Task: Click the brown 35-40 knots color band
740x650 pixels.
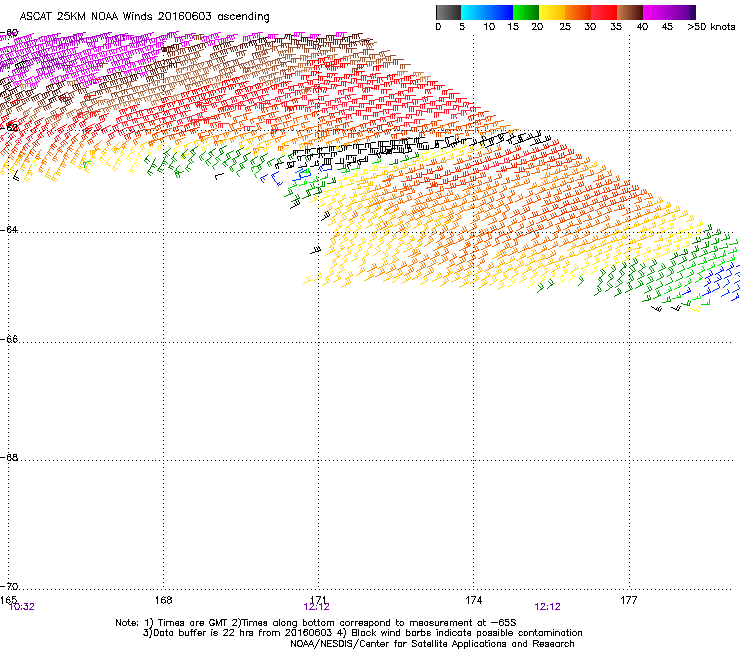Action: tap(630, 12)
